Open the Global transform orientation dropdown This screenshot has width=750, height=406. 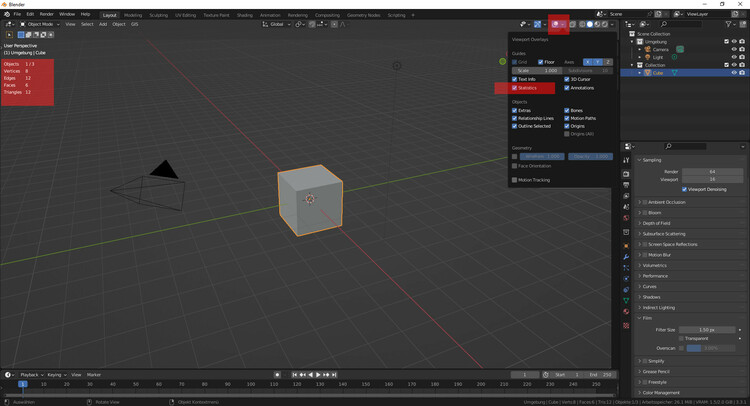click(276, 24)
